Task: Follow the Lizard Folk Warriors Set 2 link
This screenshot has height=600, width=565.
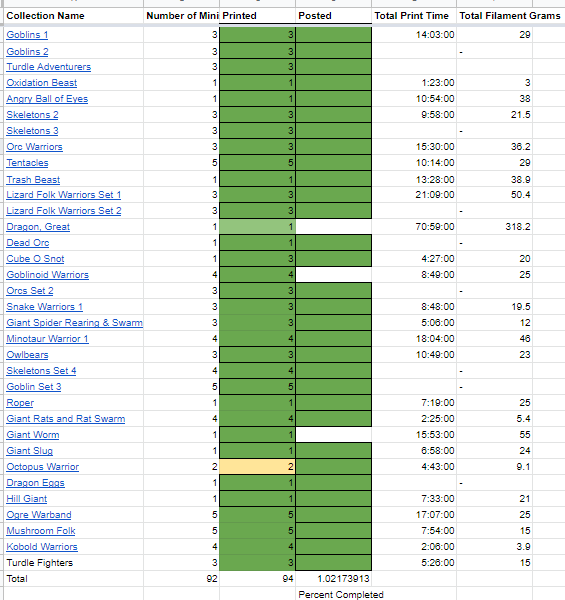Action: pyautogui.click(x=64, y=211)
